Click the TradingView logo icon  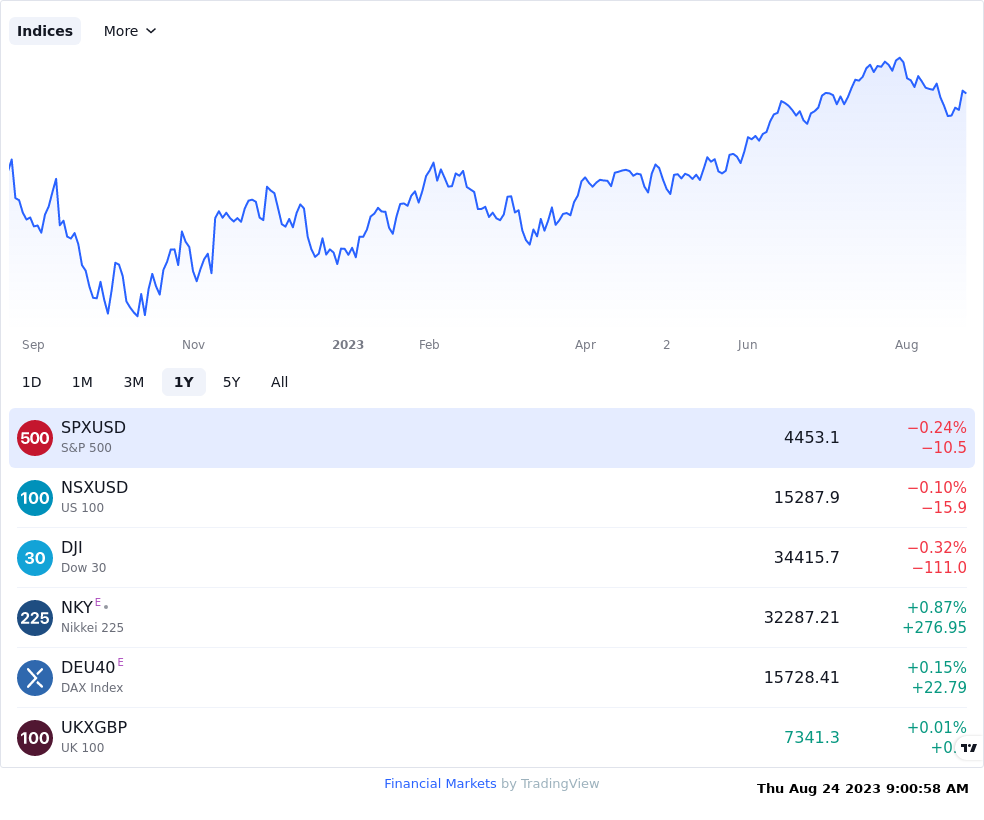969,748
